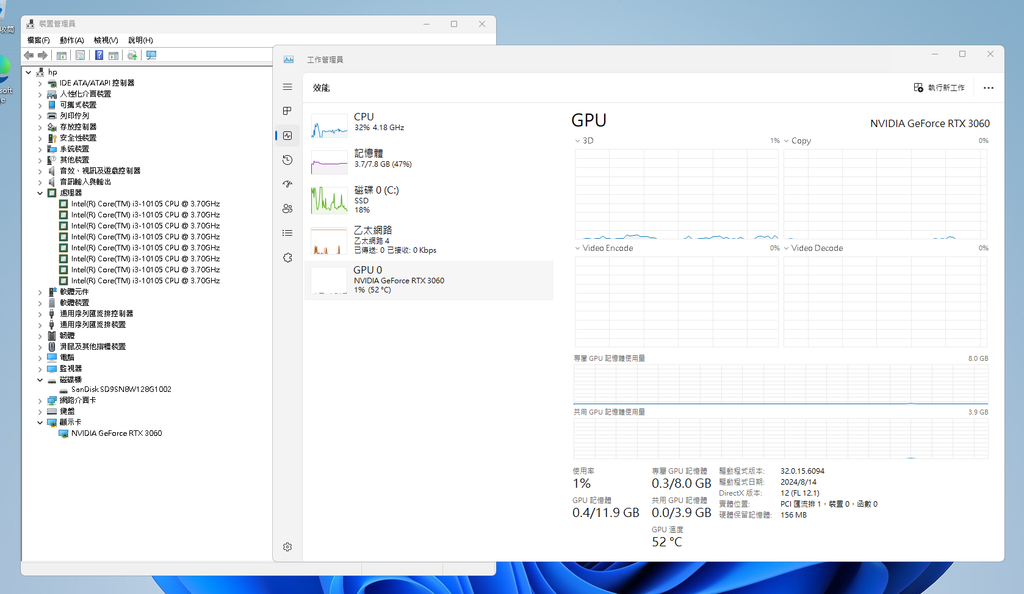The height and width of the screenshot is (594, 1024).
Task: Open 說明(H) menu in Device Manager
Action: click(x=140, y=40)
